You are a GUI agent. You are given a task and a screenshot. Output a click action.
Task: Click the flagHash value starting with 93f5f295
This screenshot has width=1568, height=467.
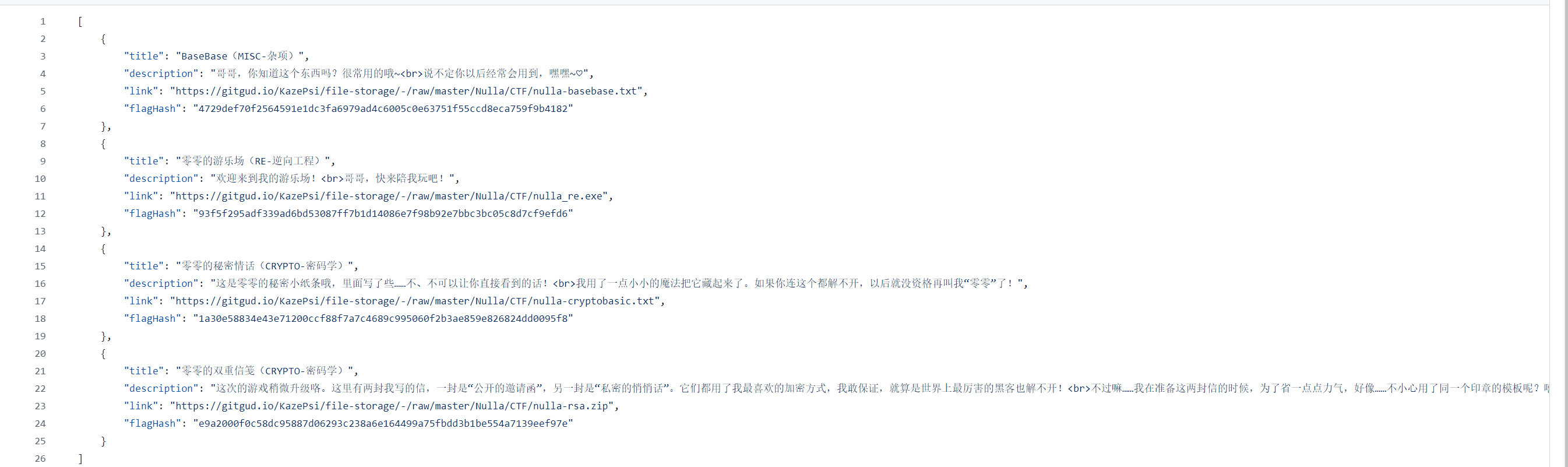[383, 214]
